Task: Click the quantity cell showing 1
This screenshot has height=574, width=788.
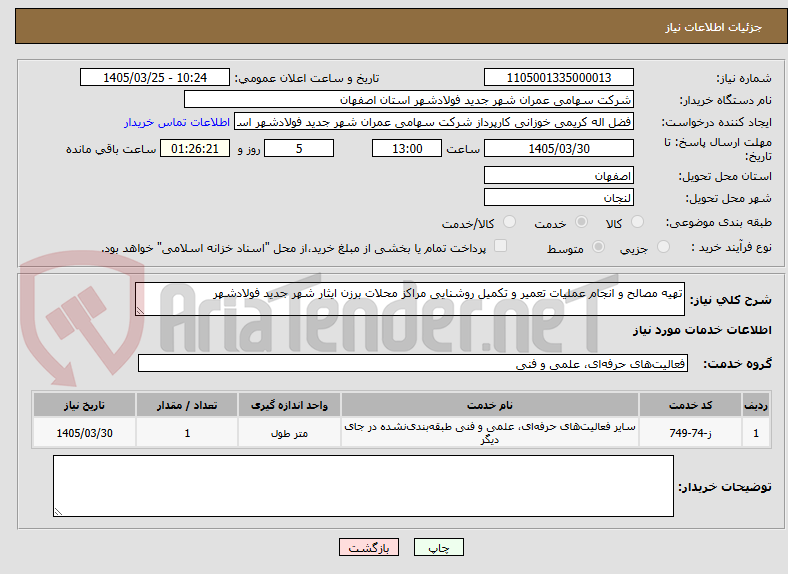Action: coord(187,433)
